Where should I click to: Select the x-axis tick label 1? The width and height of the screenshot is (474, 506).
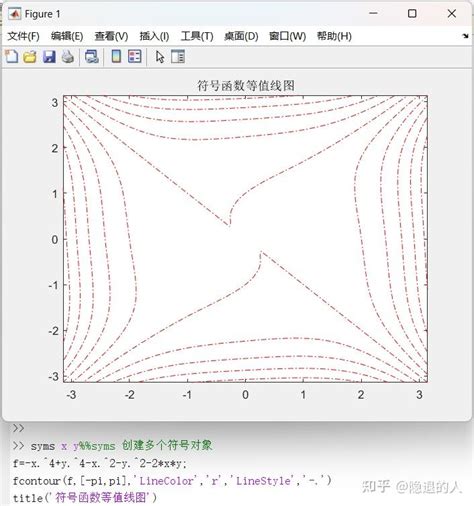pos(303,395)
